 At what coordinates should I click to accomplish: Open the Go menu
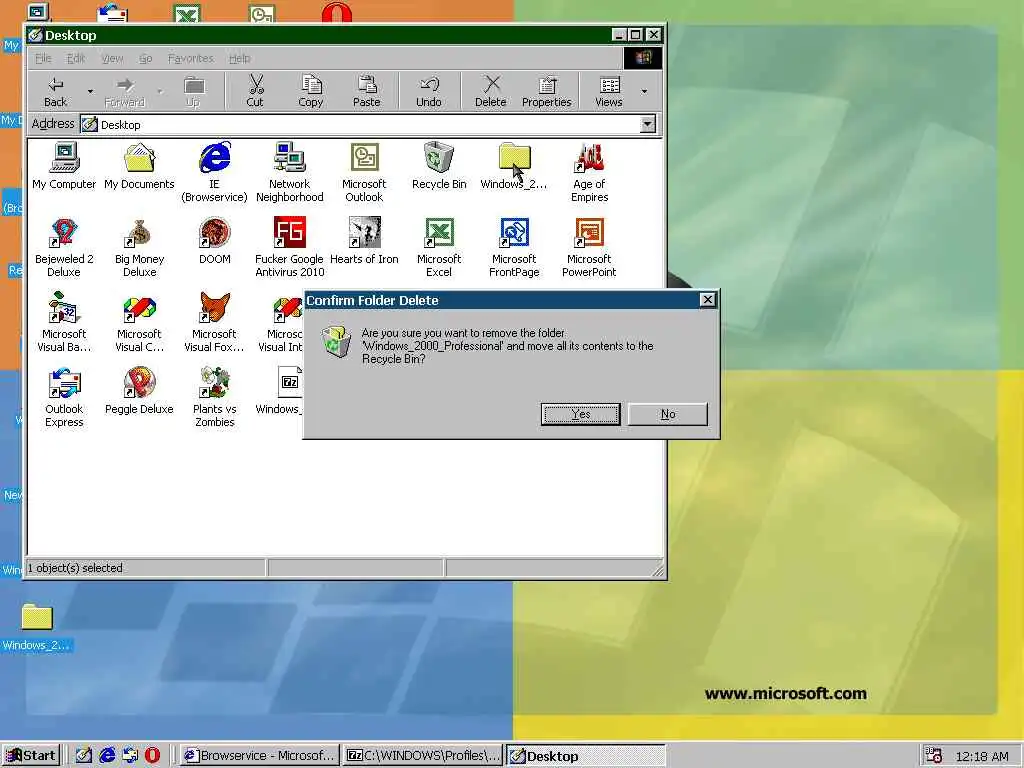[146, 58]
